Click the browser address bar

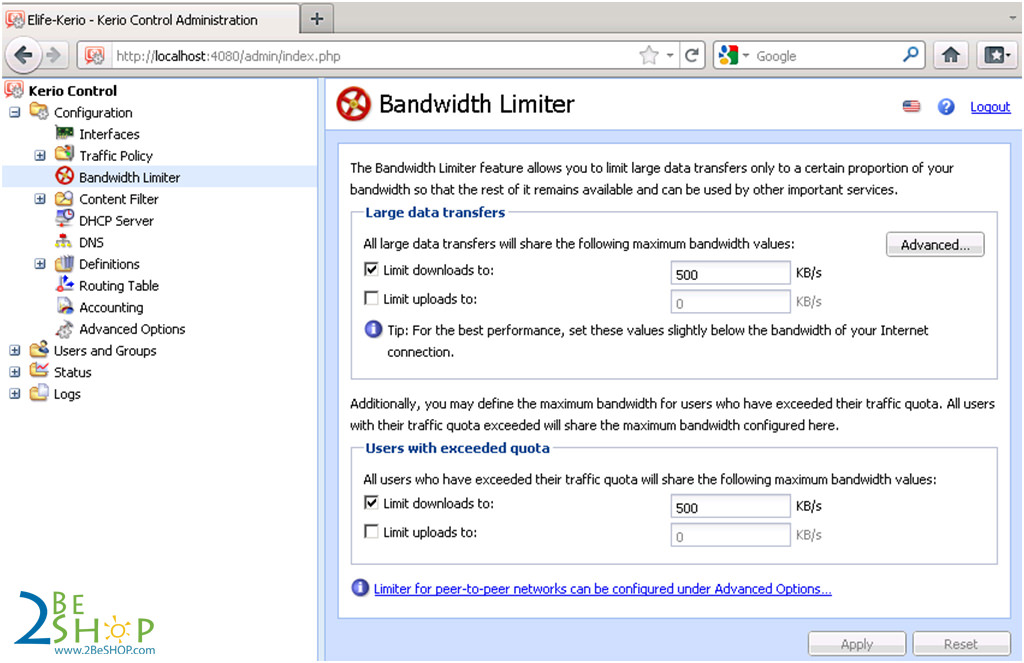372,56
